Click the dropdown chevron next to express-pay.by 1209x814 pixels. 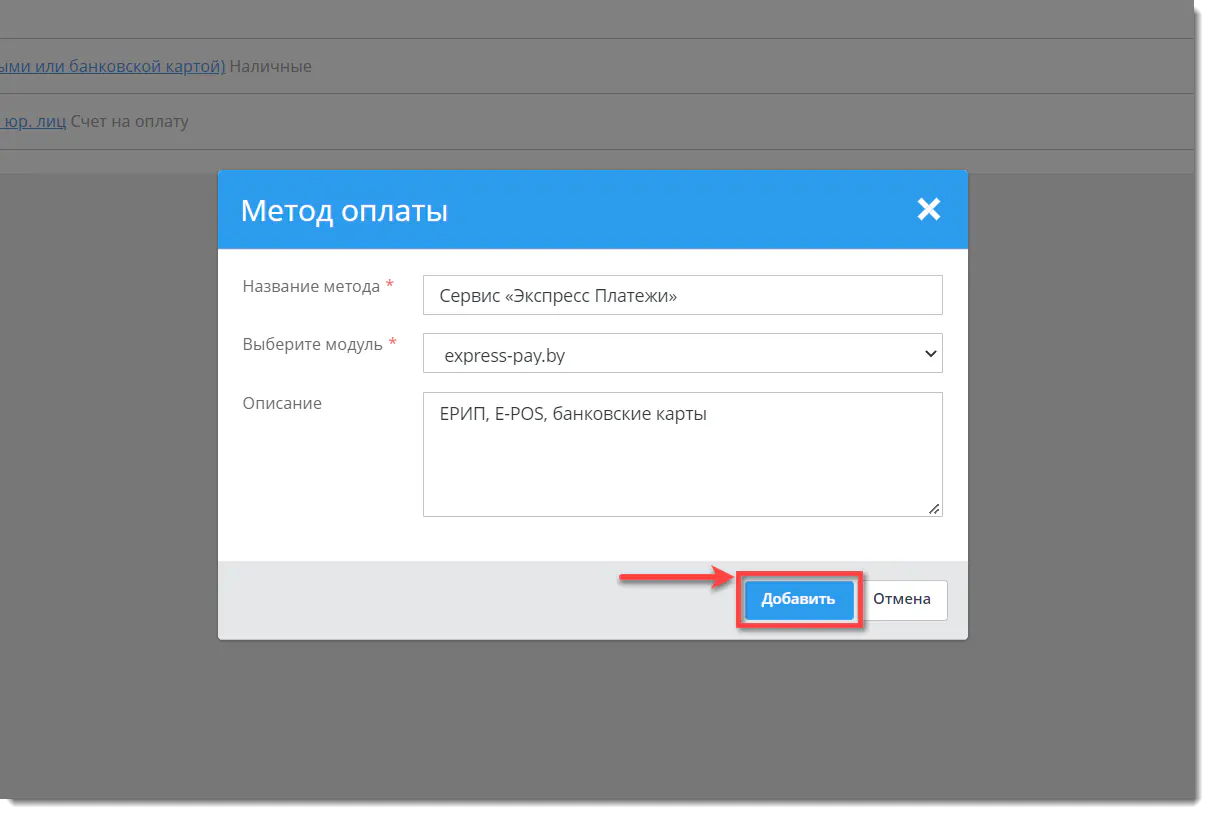(930, 353)
